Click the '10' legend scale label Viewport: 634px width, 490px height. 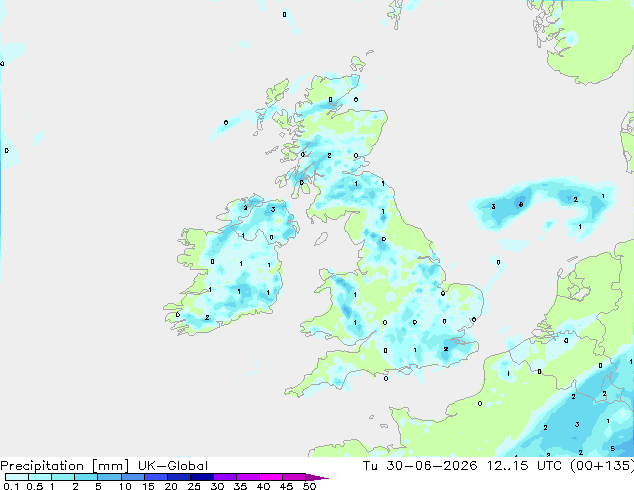coord(125,486)
